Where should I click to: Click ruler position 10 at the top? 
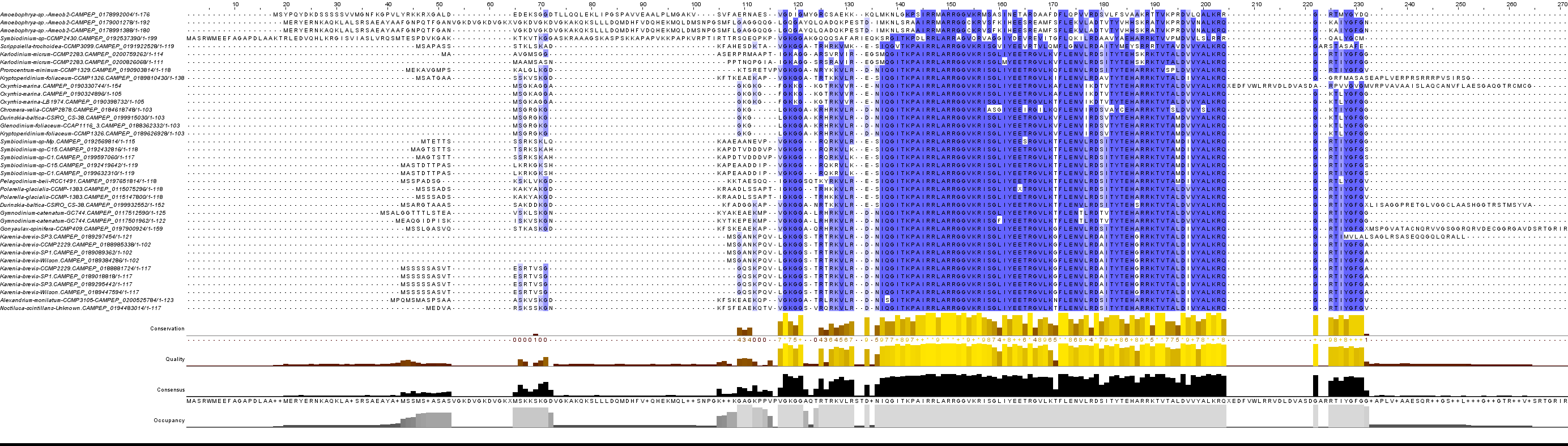[236, 5]
